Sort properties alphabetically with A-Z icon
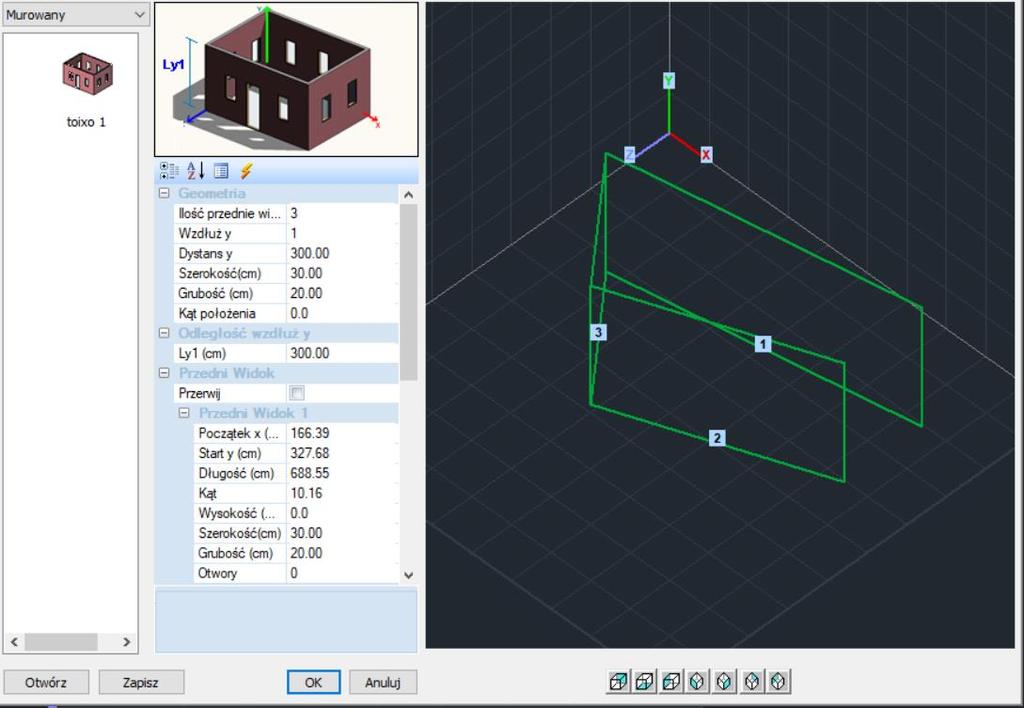The image size is (1024, 708). 195,171
